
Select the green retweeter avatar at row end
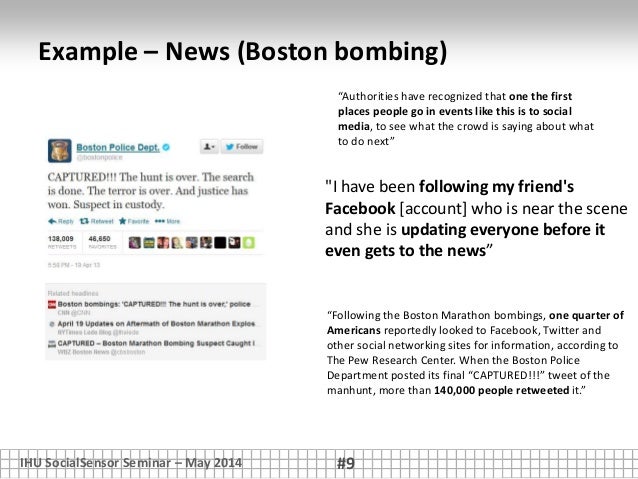pos(249,243)
